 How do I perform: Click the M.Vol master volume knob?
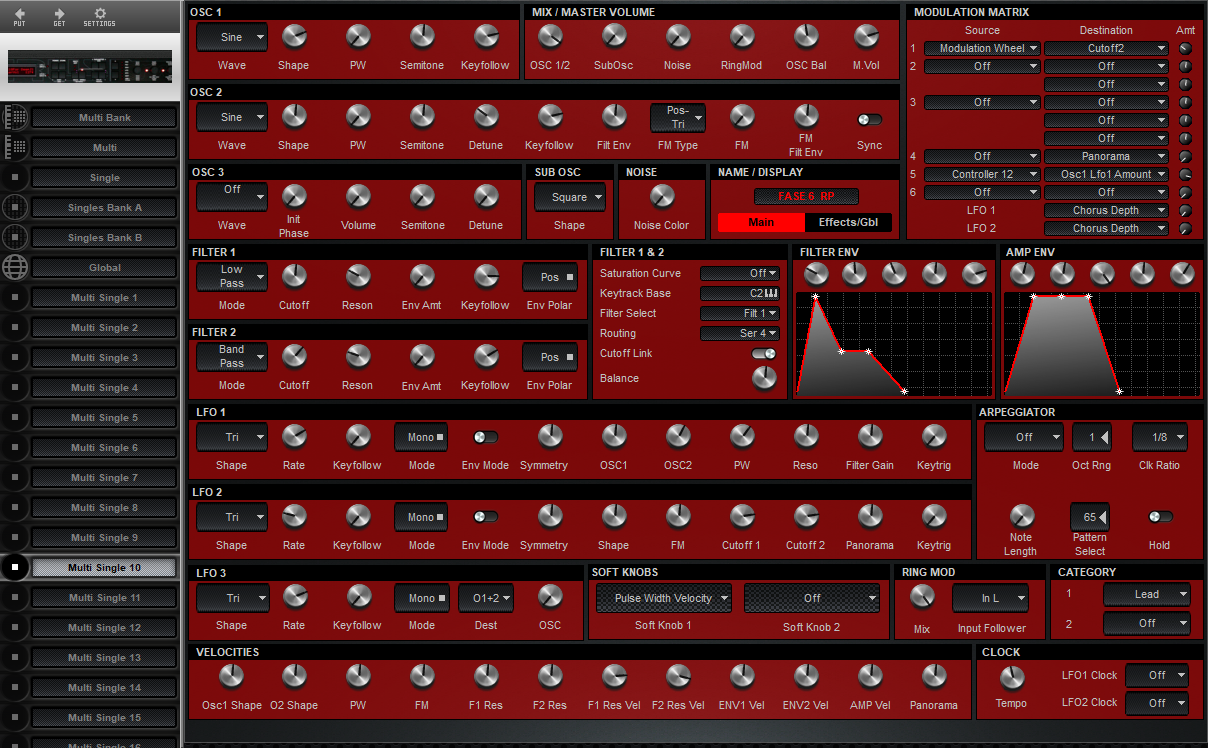(866, 37)
